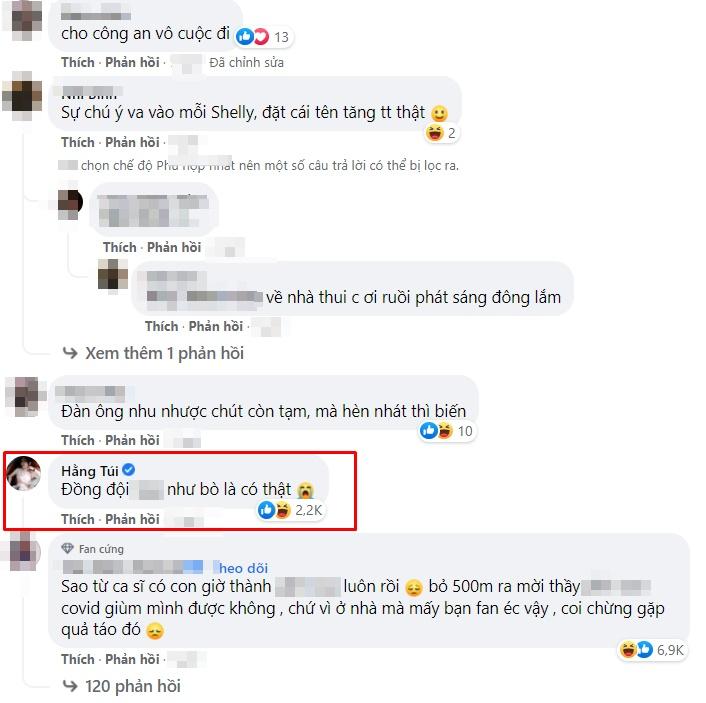Click the 'Theo dõi' follow link
Image resolution: width=706 pixels, height=703 pixels.
[x=243, y=568]
